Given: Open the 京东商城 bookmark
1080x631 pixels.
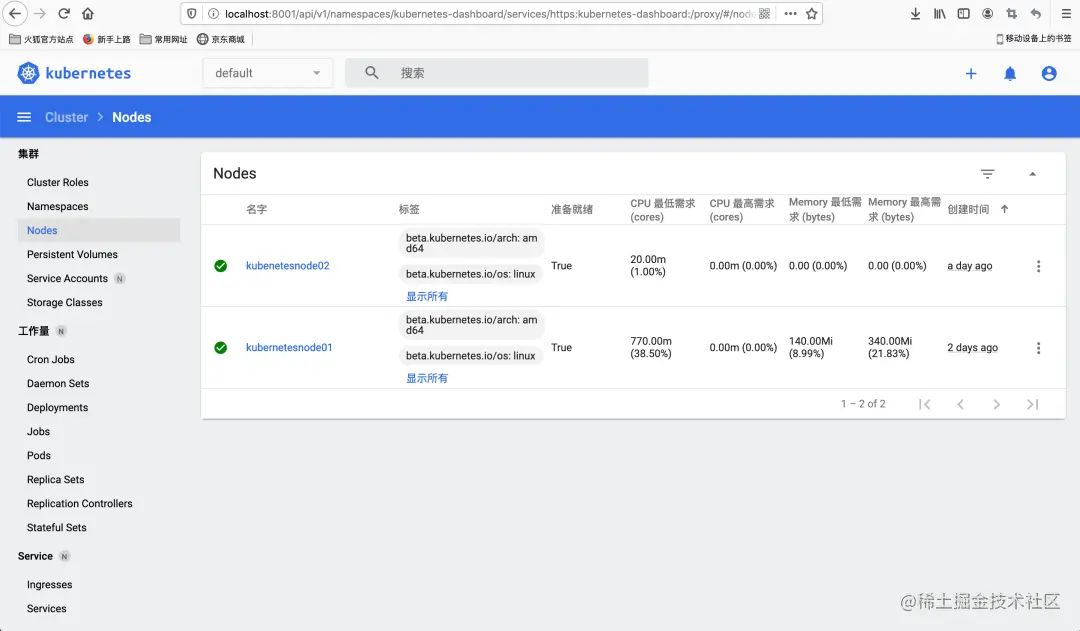Looking at the screenshot, I should (221, 39).
